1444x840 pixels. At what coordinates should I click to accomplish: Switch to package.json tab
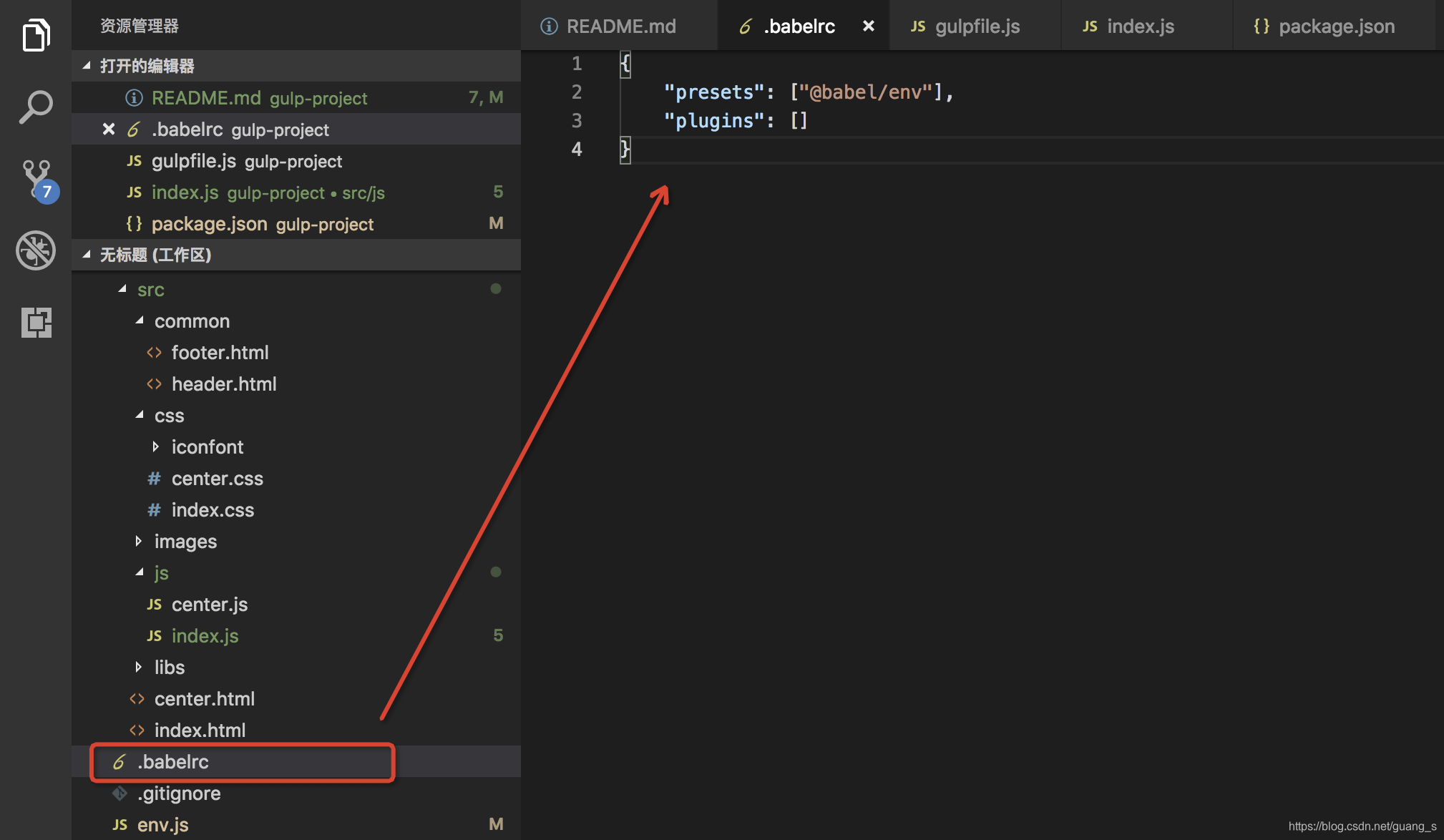coord(1335,26)
